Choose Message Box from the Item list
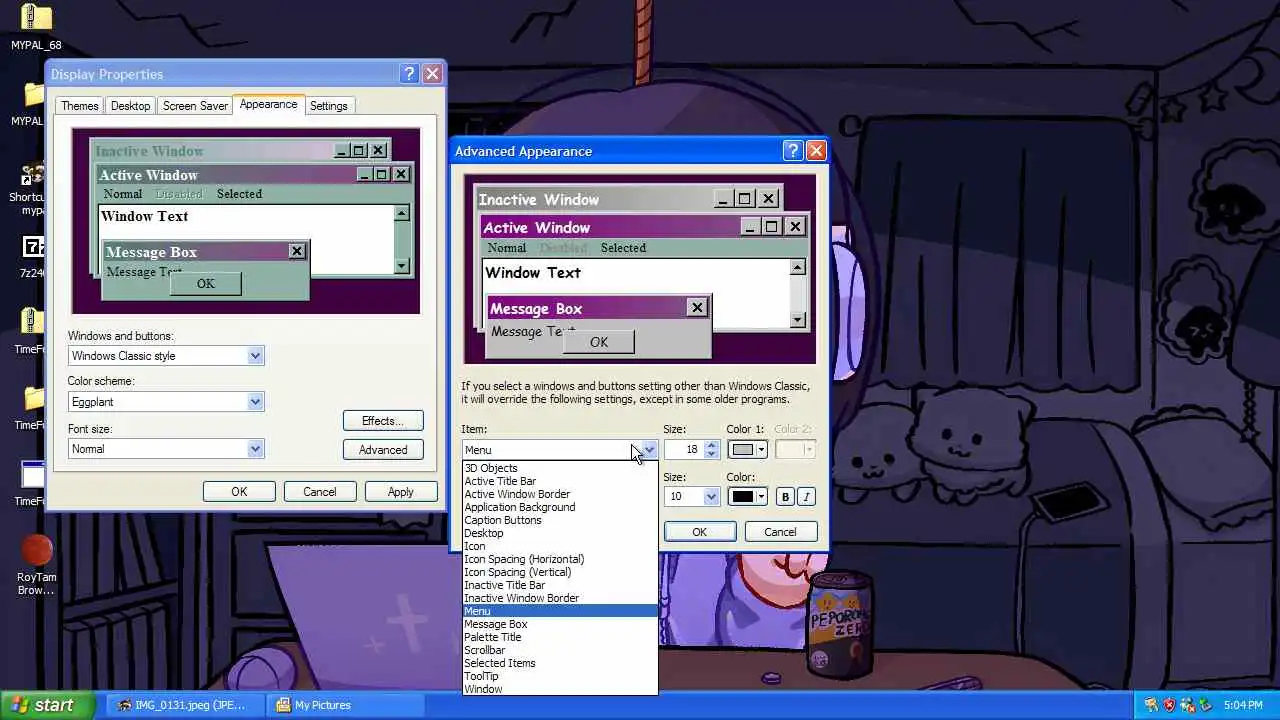Screen dimensions: 1280x720 pyautogui.click(x=560, y=624)
